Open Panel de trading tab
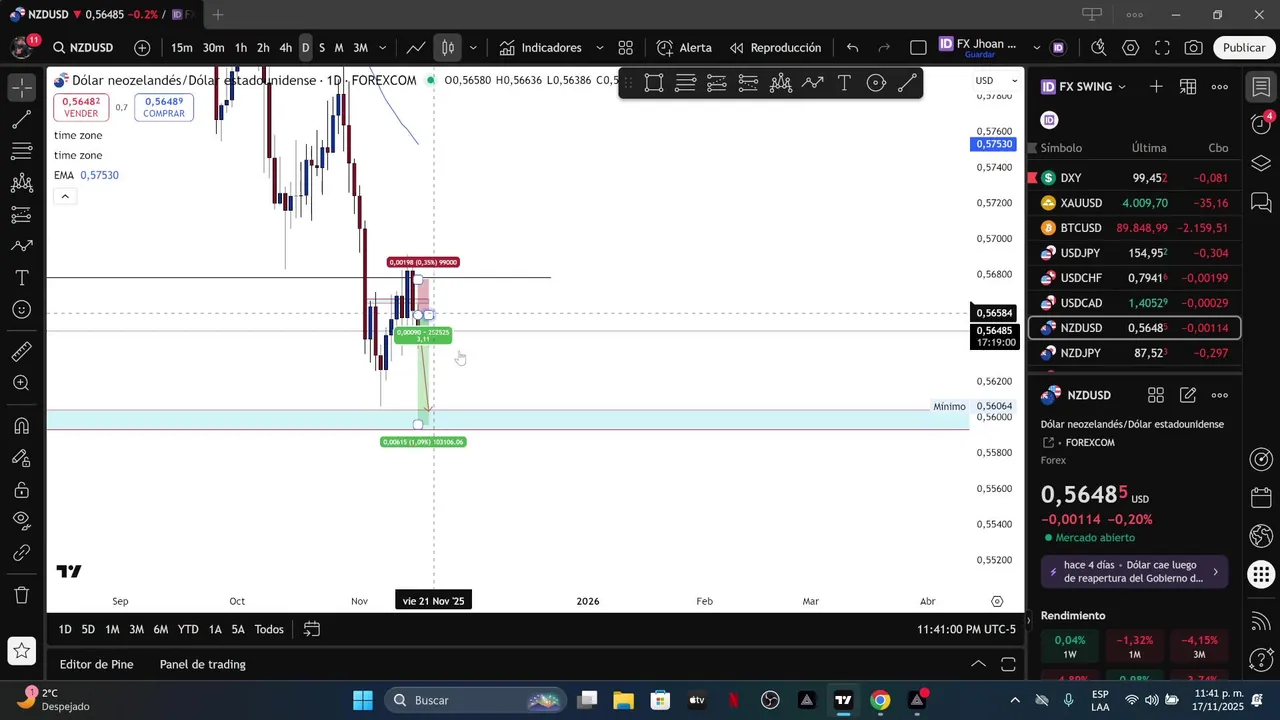This screenshot has width=1280, height=720. coord(203,664)
